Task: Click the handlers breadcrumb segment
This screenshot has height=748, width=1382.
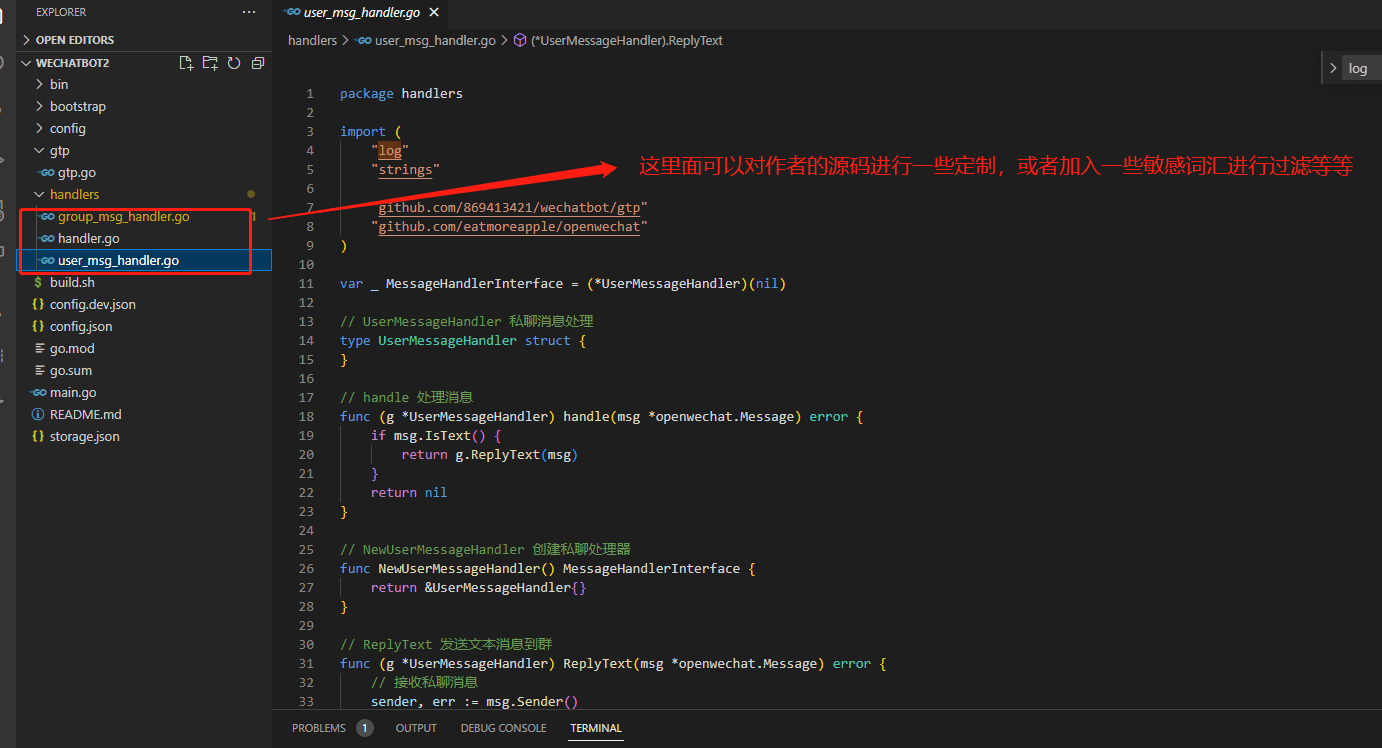Action: pos(312,41)
